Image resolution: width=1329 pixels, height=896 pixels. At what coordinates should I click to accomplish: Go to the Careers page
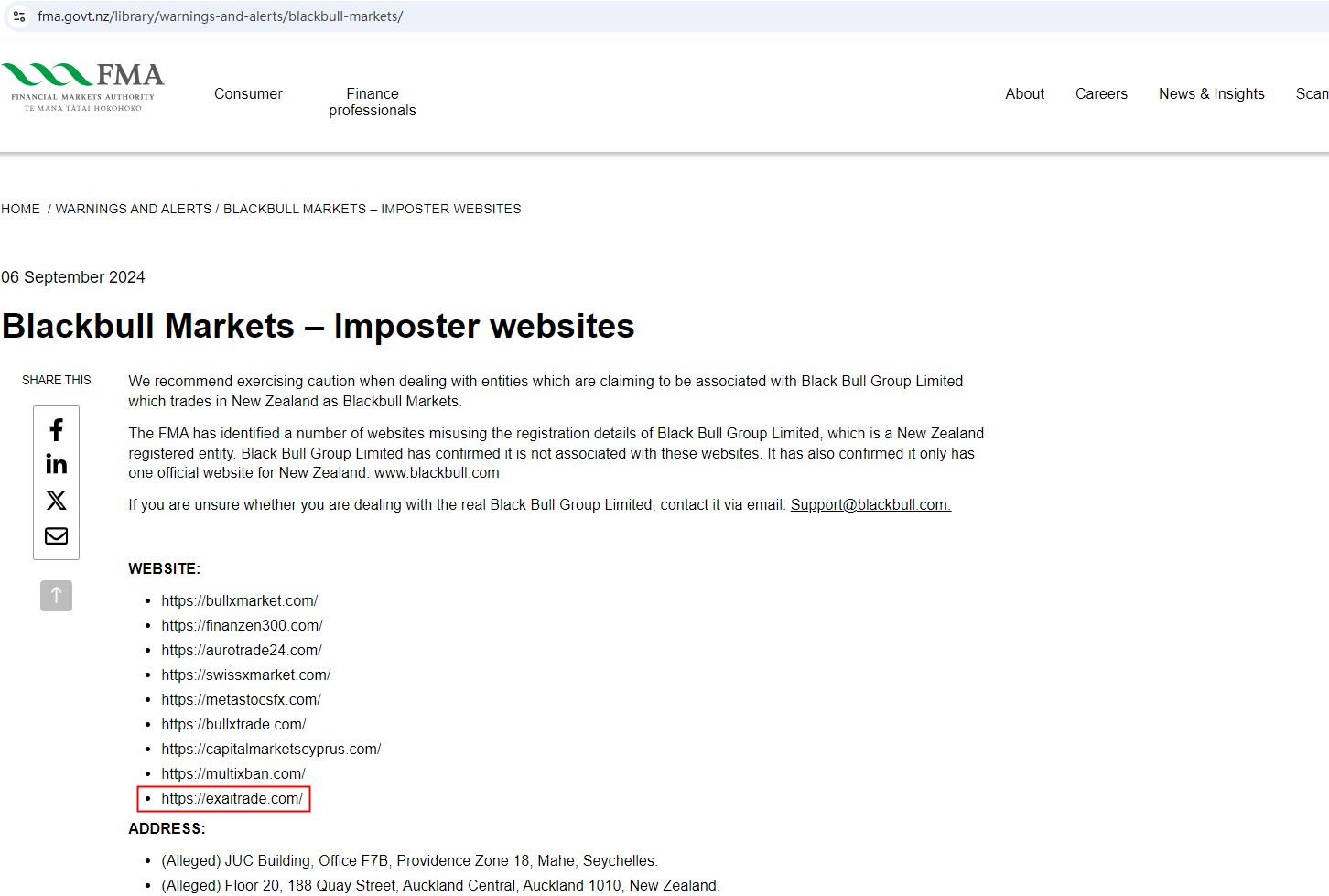(x=1101, y=93)
